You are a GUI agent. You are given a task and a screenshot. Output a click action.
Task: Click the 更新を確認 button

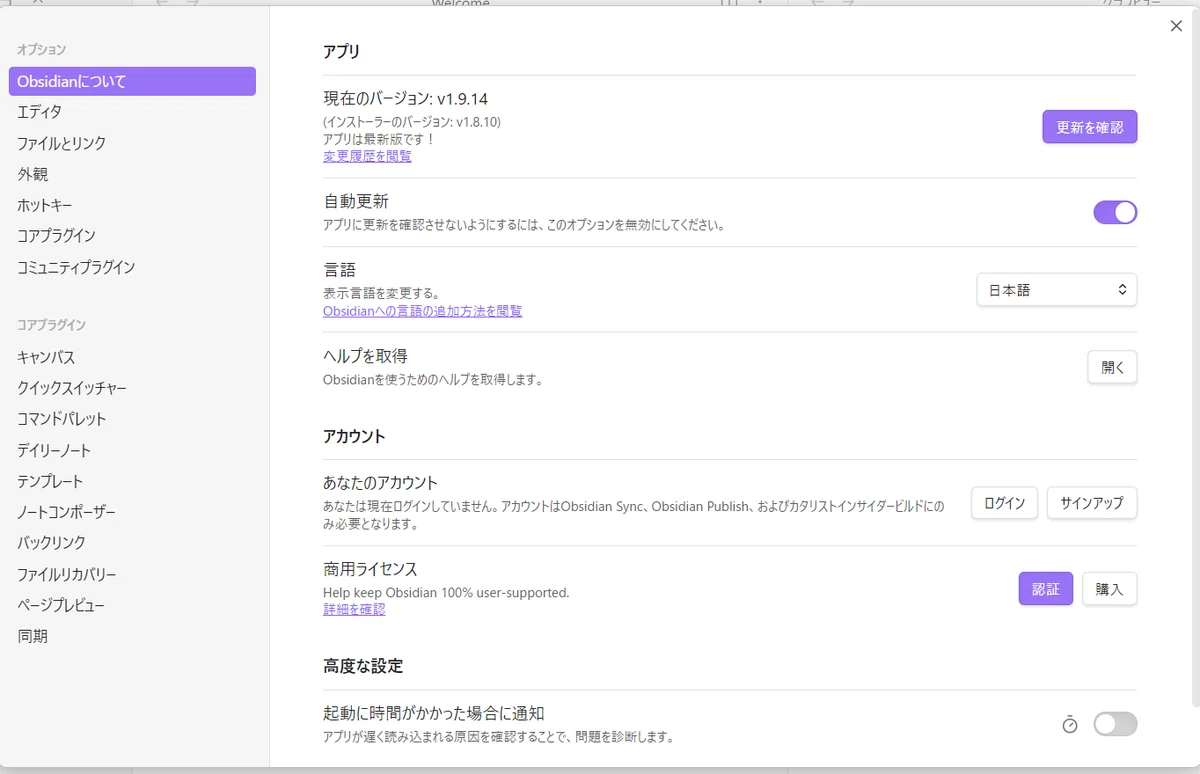point(1090,127)
